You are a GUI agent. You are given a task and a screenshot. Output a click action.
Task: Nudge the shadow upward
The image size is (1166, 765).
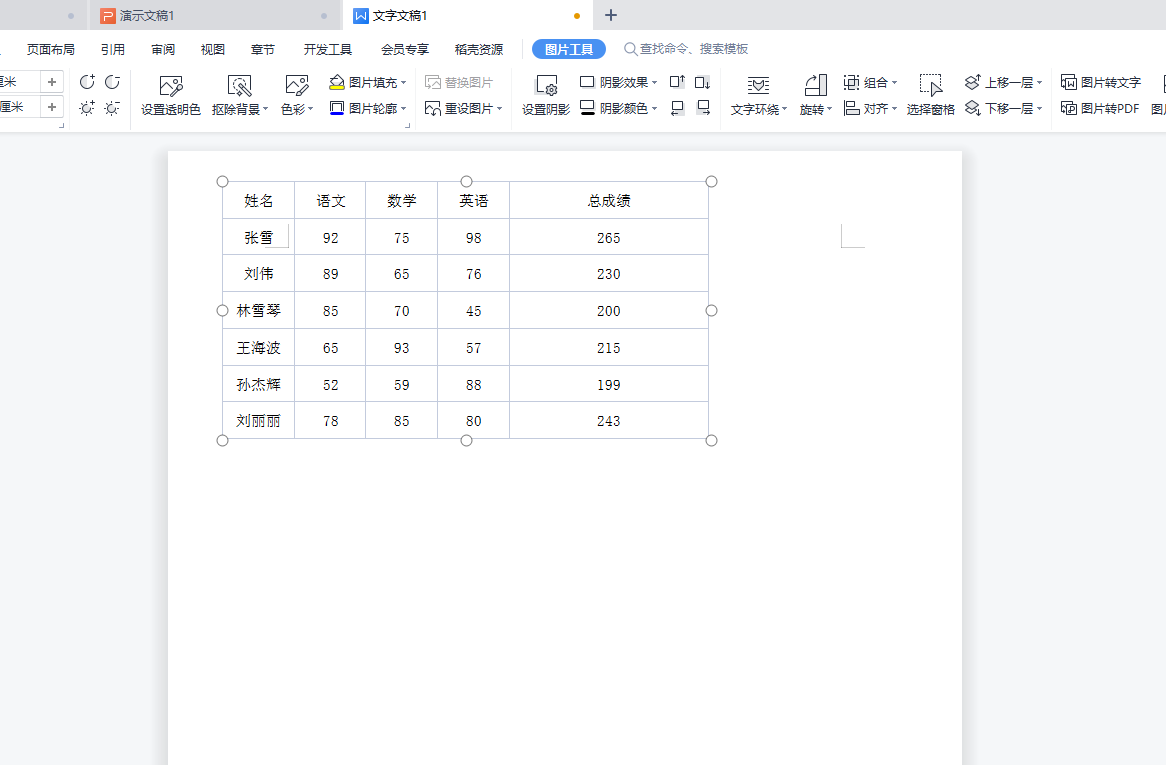pyautogui.click(x=677, y=82)
